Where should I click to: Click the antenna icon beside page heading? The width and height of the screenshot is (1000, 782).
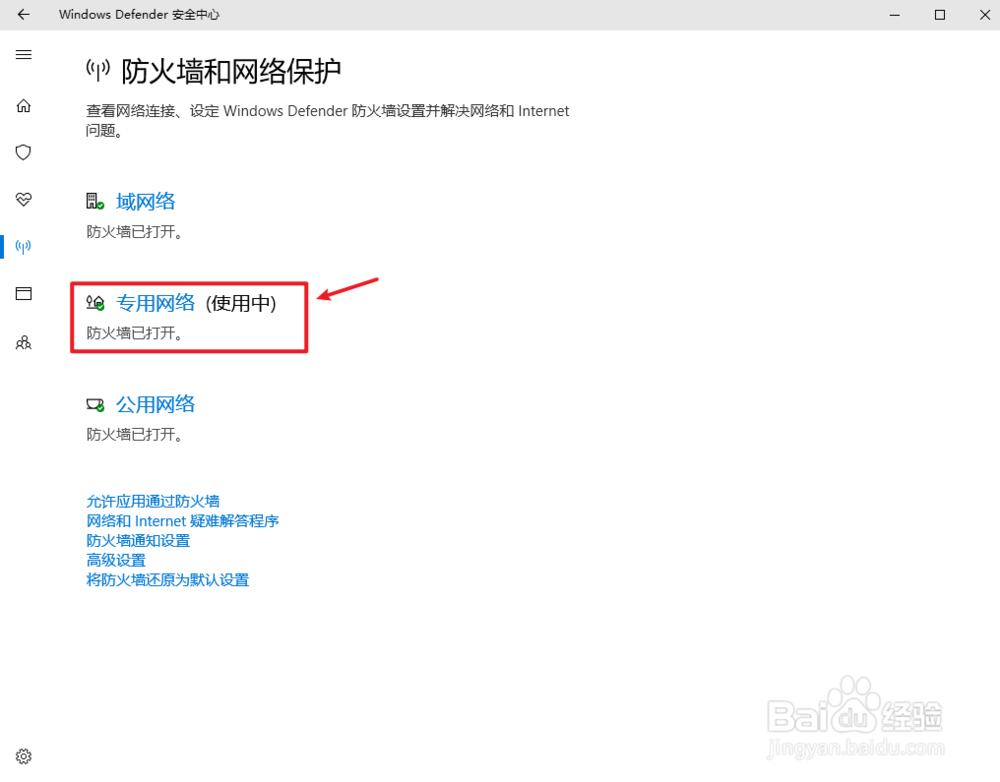[98, 70]
